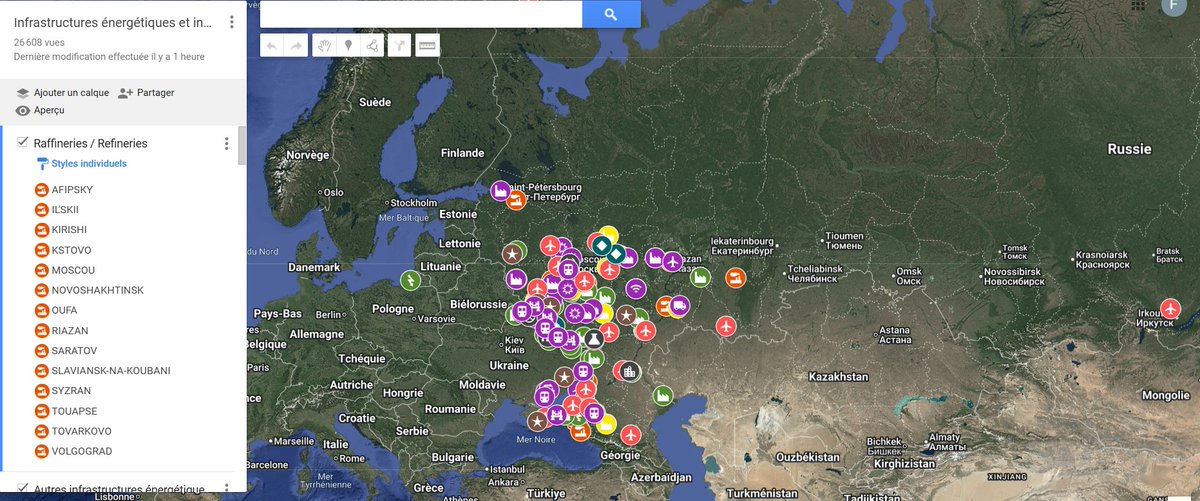
Task: Click the undo arrow in the map toolbar
Action: [272, 45]
